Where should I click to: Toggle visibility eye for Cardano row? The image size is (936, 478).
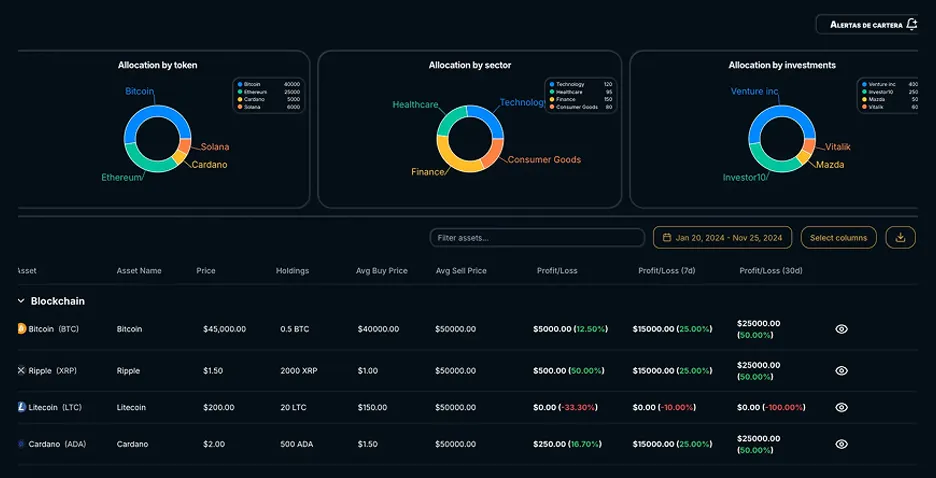coord(841,444)
